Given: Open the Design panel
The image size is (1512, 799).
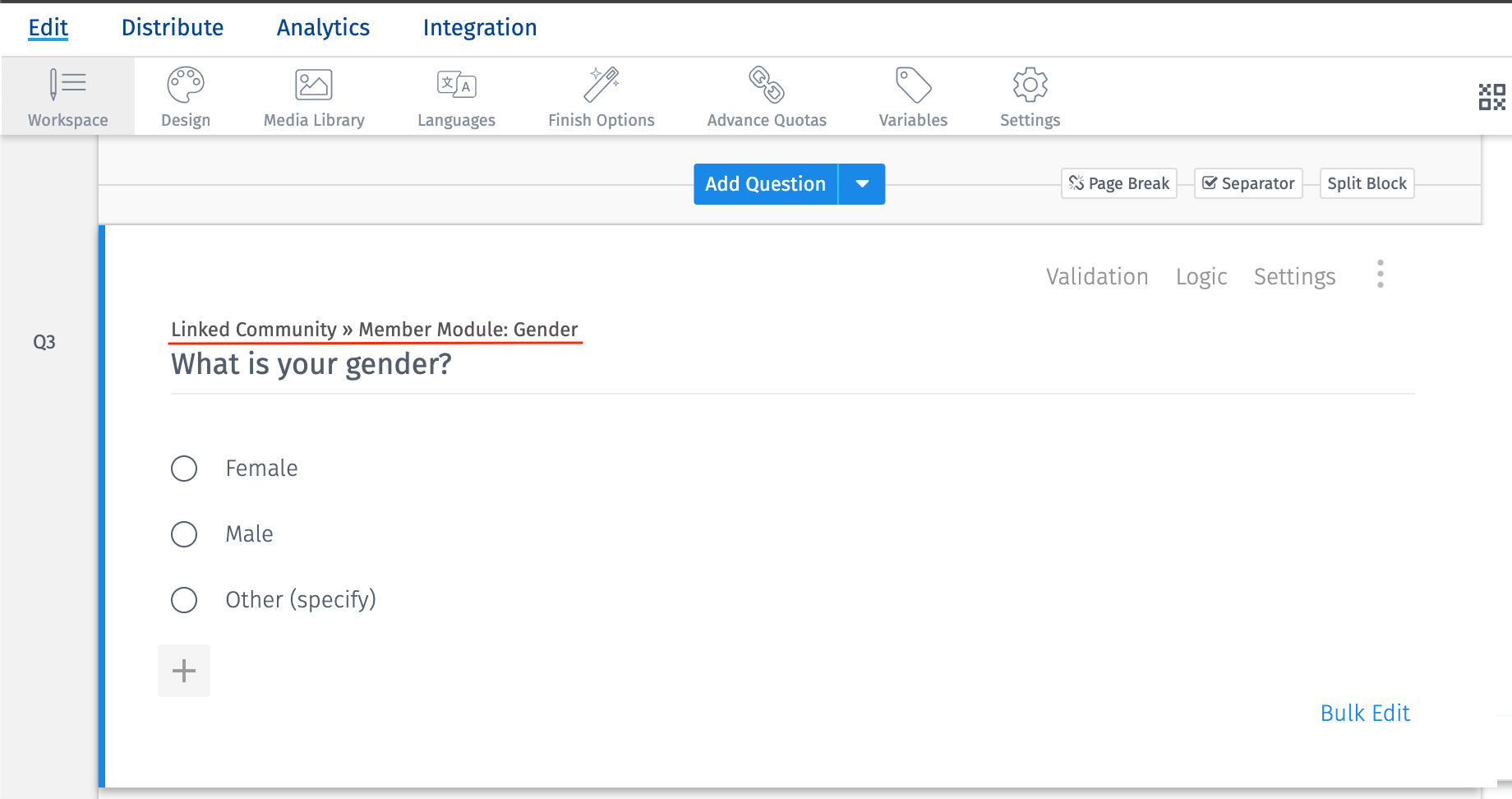Looking at the screenshot, I should 185,95.
